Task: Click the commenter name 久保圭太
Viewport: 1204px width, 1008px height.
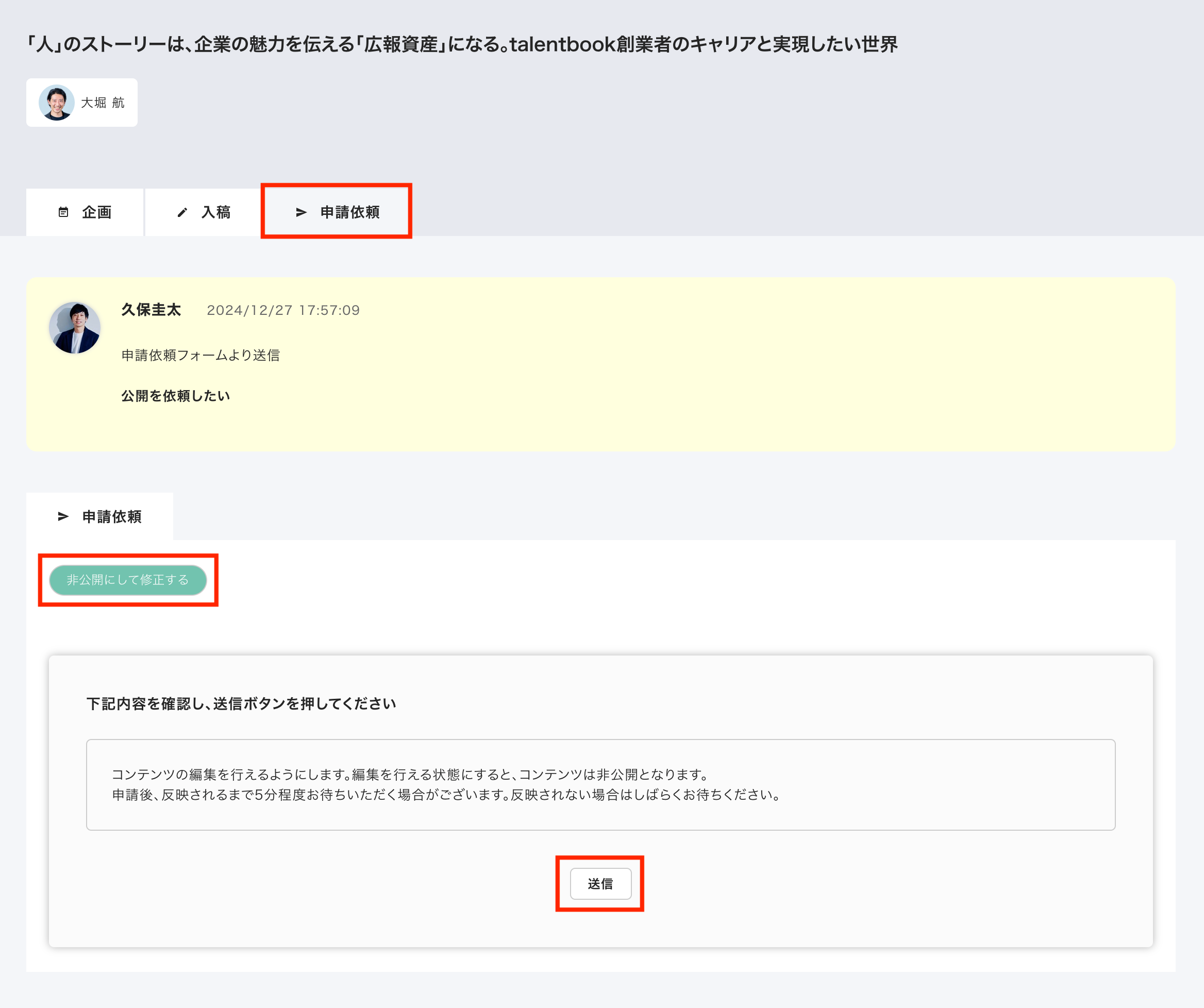Action: 151,310
